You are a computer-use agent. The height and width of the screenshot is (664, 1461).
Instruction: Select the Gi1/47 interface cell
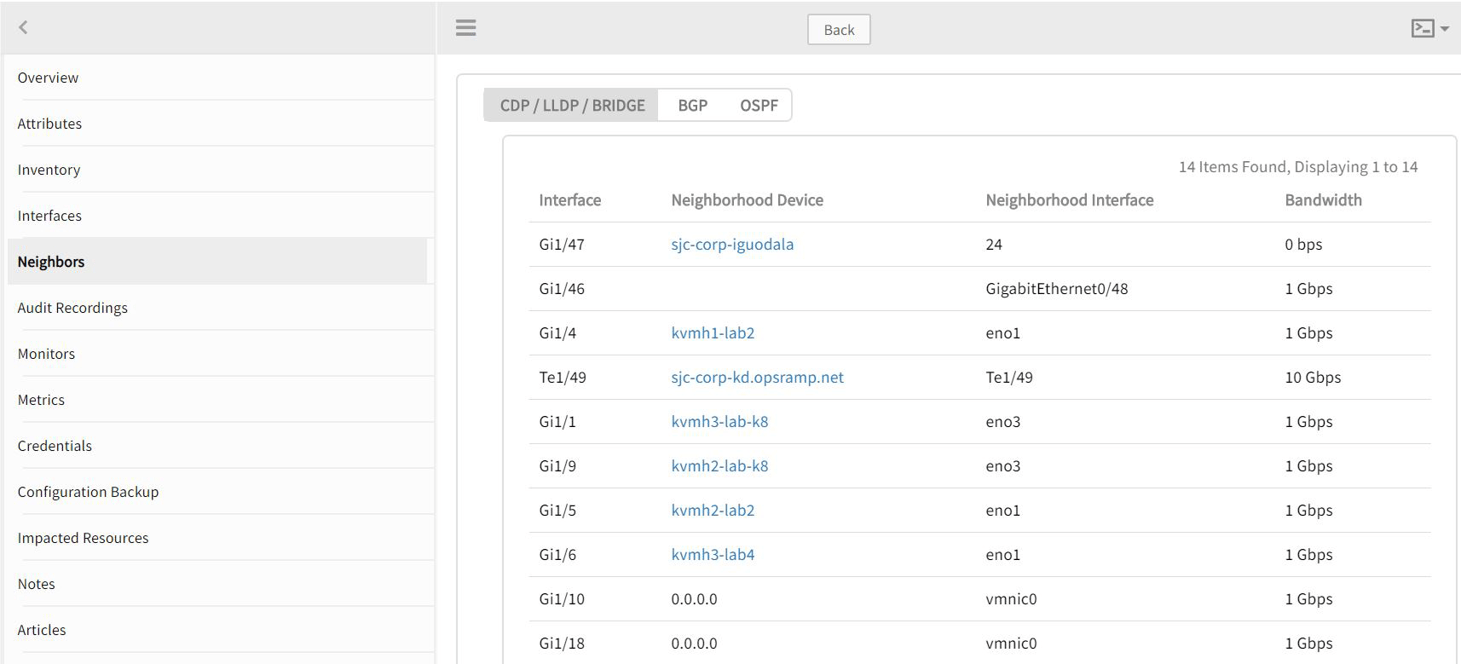click(x=562, y=244)
